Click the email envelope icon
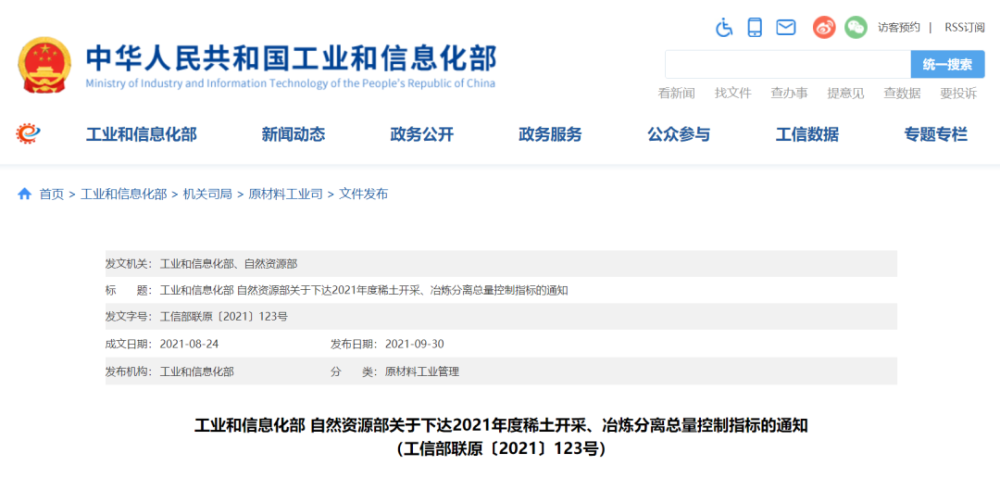1000x478 pixels. (x=786, y=27)
